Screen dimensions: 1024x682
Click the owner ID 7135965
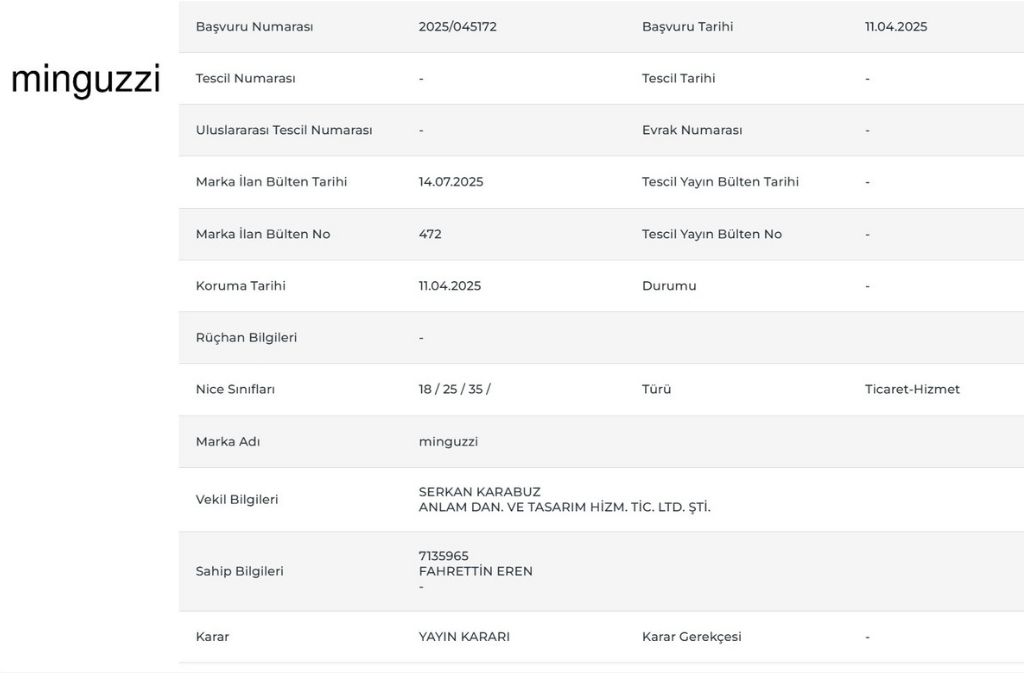[x=443, y=556]
